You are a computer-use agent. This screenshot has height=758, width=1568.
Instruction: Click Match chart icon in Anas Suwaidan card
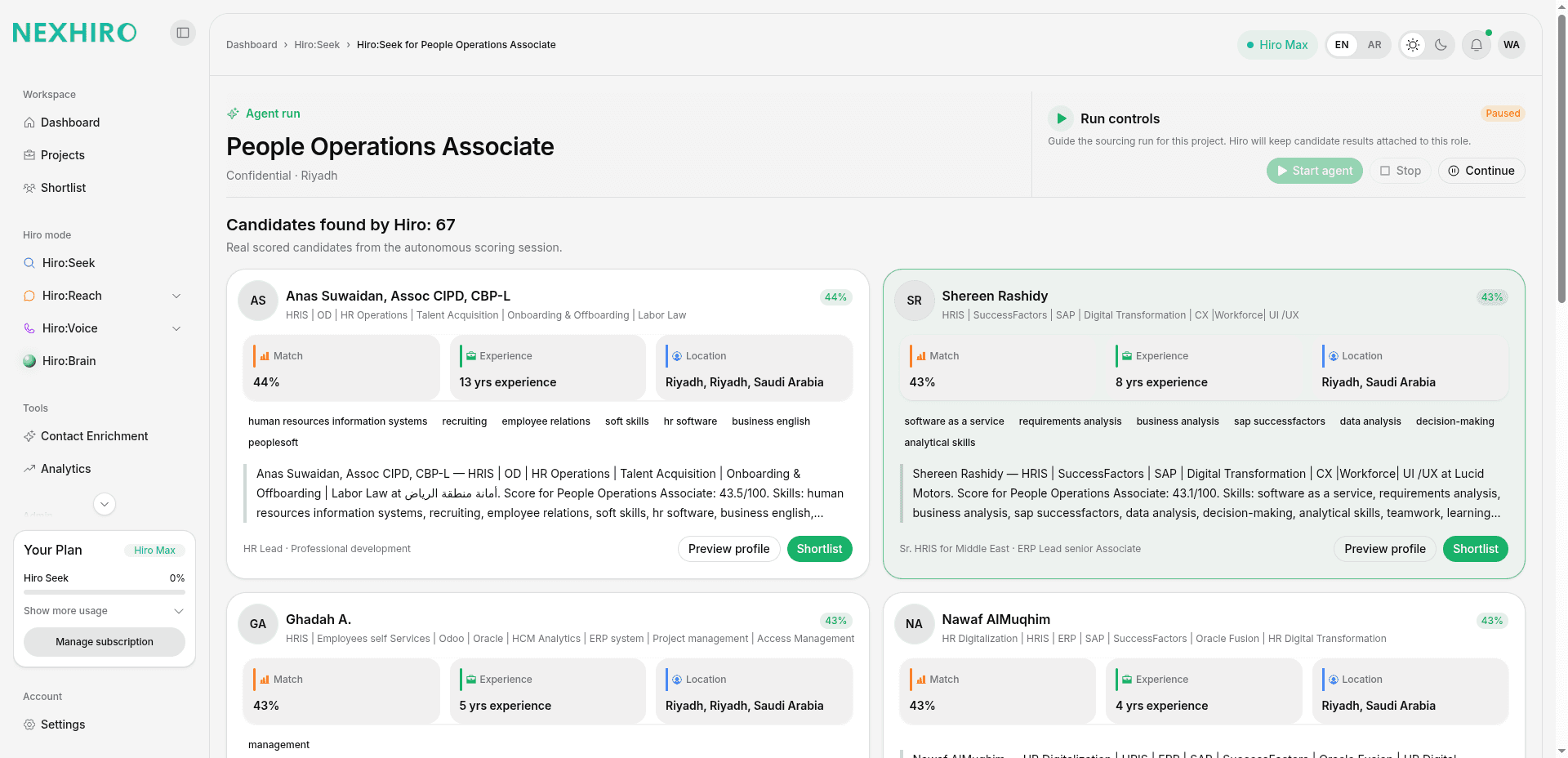point(265,356)
